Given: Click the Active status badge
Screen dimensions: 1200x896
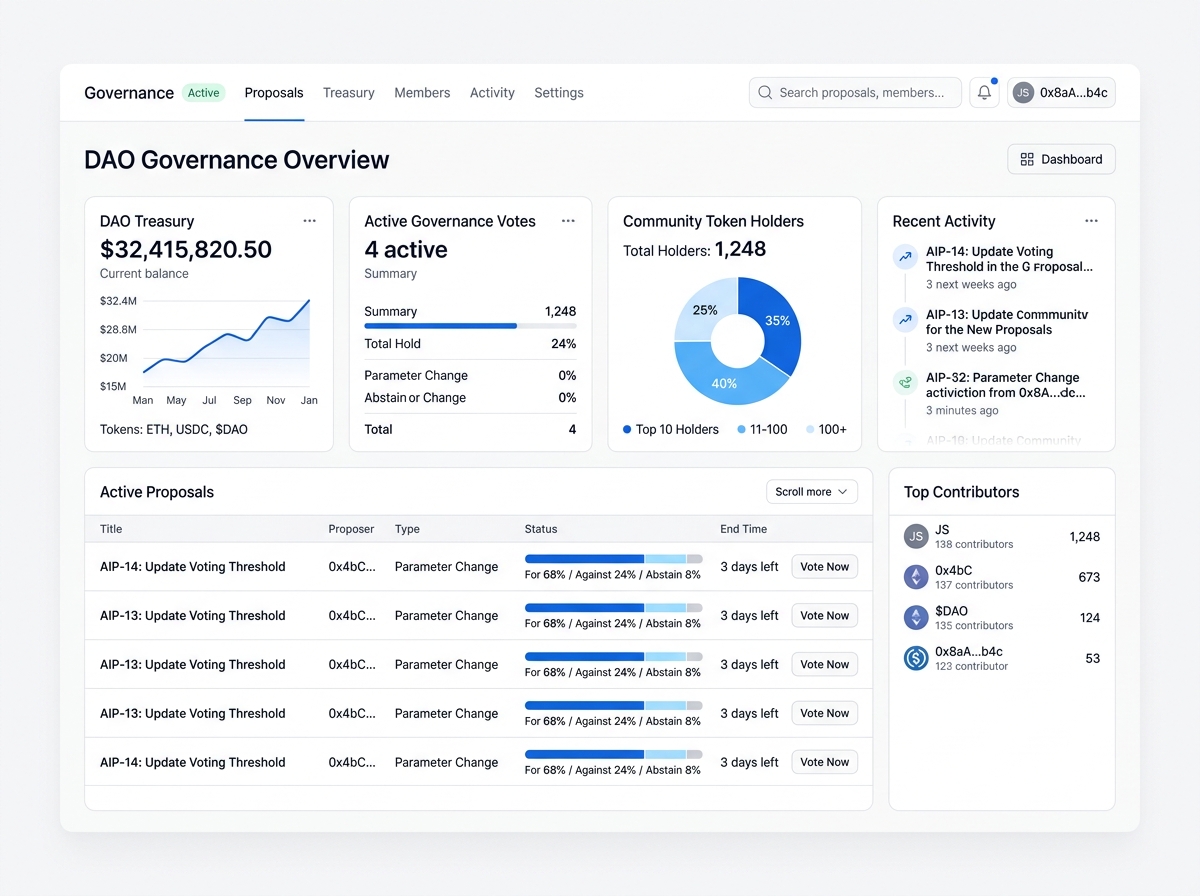Looking at the screenshot, I should (x=204, y=93).
